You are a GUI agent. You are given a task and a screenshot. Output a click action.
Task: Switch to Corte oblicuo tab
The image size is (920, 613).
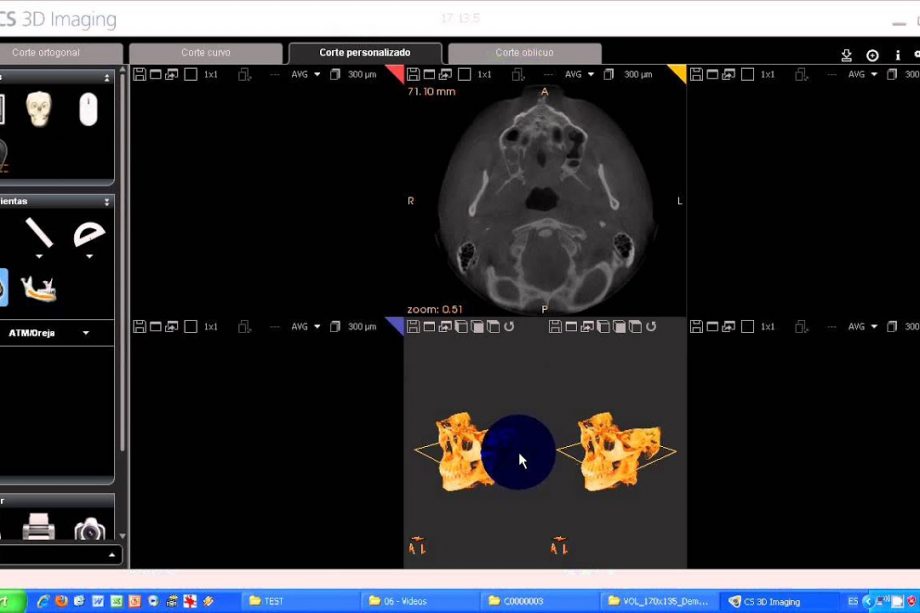[525, 53]
